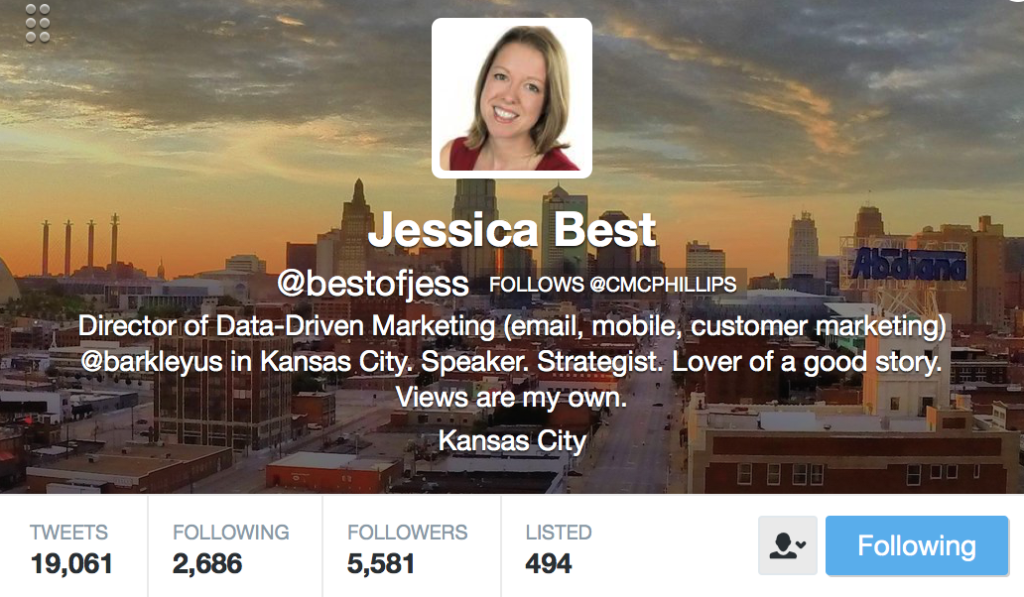Click the 19,061 tweets count
Viewport: 1024px width, 597px height.
point(72,564)
